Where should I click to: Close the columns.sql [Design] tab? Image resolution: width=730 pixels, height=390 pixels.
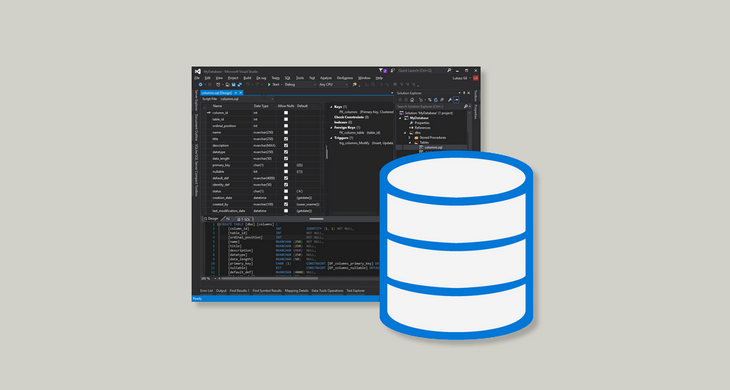(241, 93)
